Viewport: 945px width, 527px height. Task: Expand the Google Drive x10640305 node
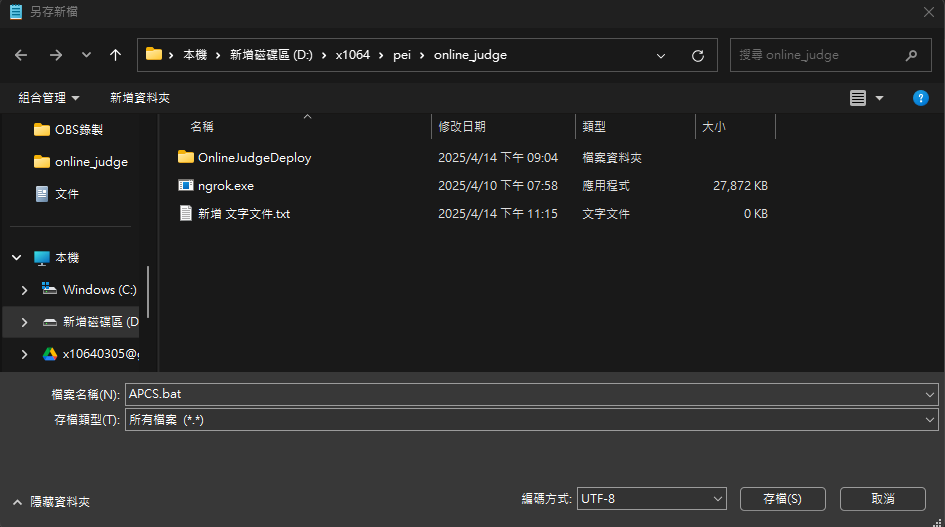(x=24, y=354)
